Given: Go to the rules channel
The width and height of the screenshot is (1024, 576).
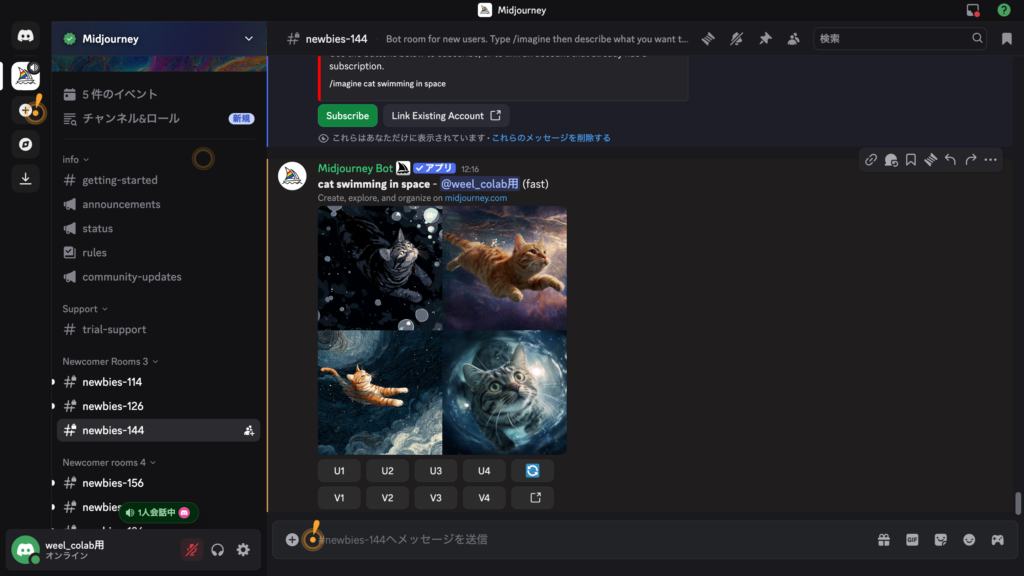Looking at the screenshot, I should tap(158, 253).
